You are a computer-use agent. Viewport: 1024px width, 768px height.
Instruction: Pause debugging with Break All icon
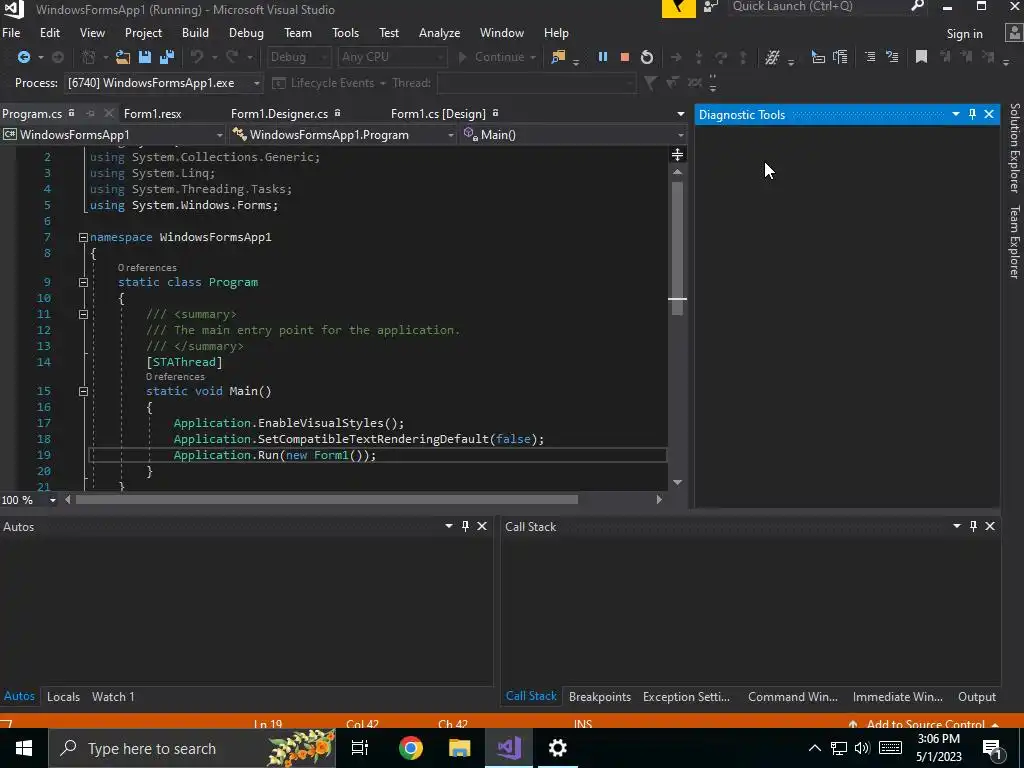point(603,57)
